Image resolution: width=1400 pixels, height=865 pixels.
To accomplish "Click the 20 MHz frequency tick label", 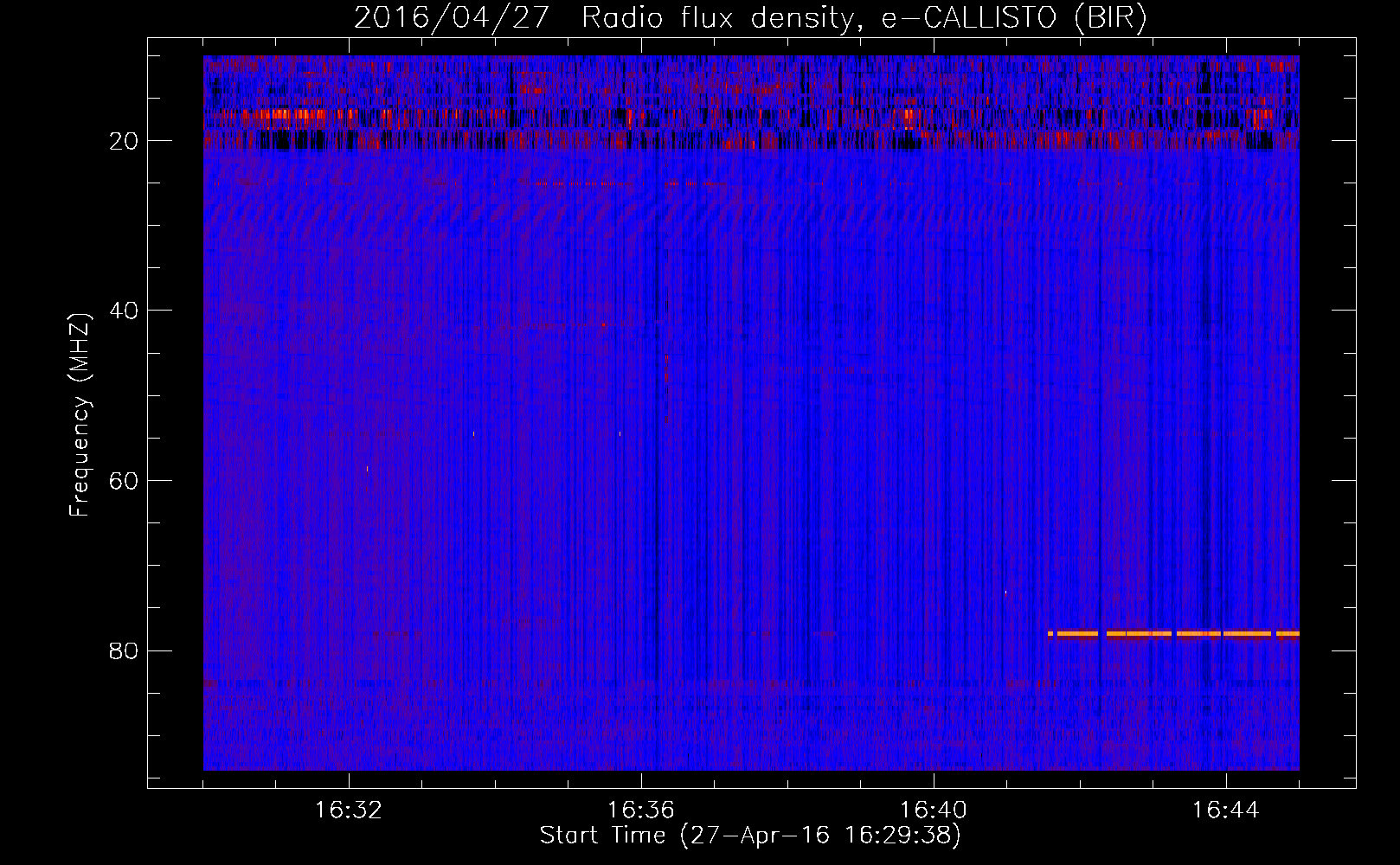I will tap(124, 141).
